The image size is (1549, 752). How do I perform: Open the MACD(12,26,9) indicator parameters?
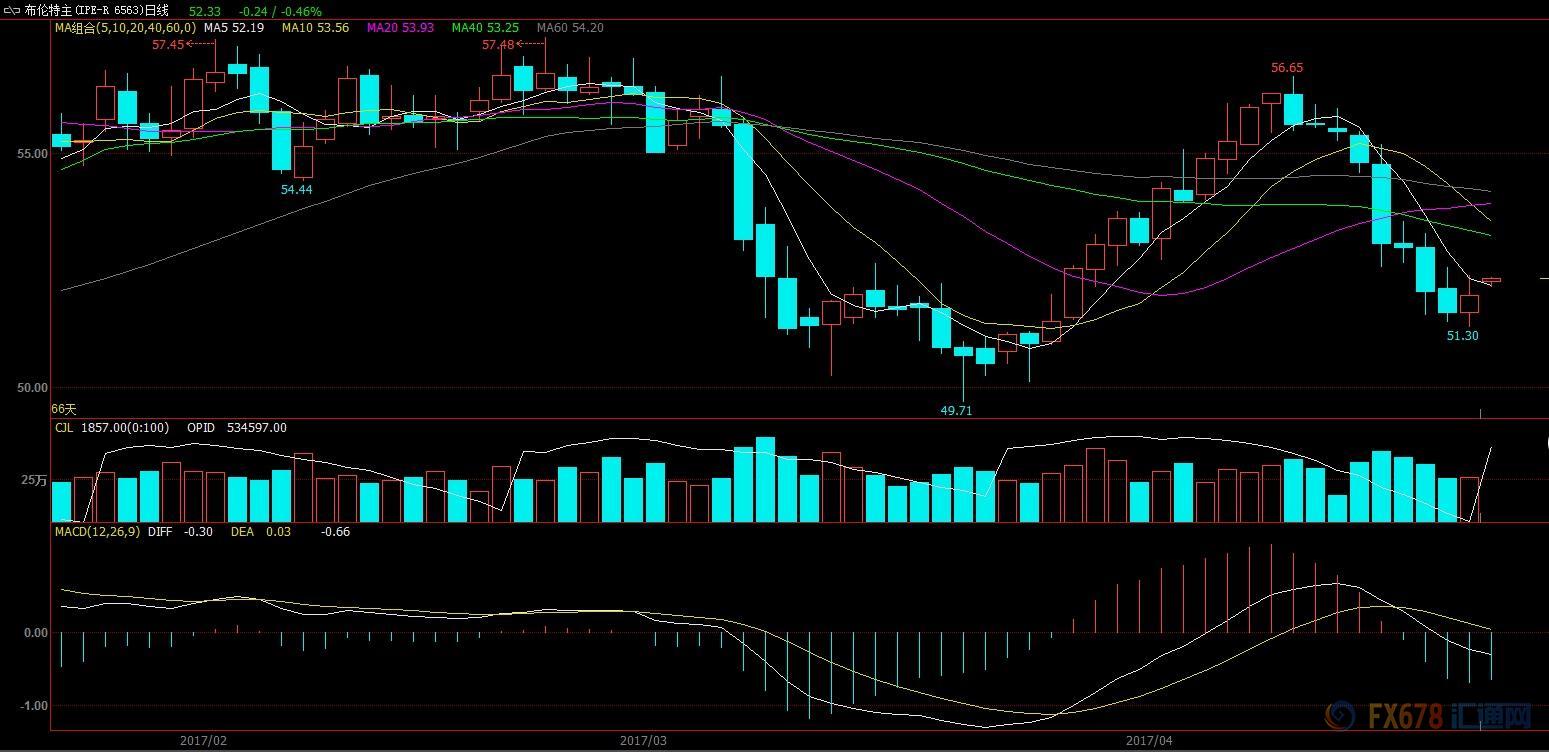pyautogui.click(x=97, y=532)
